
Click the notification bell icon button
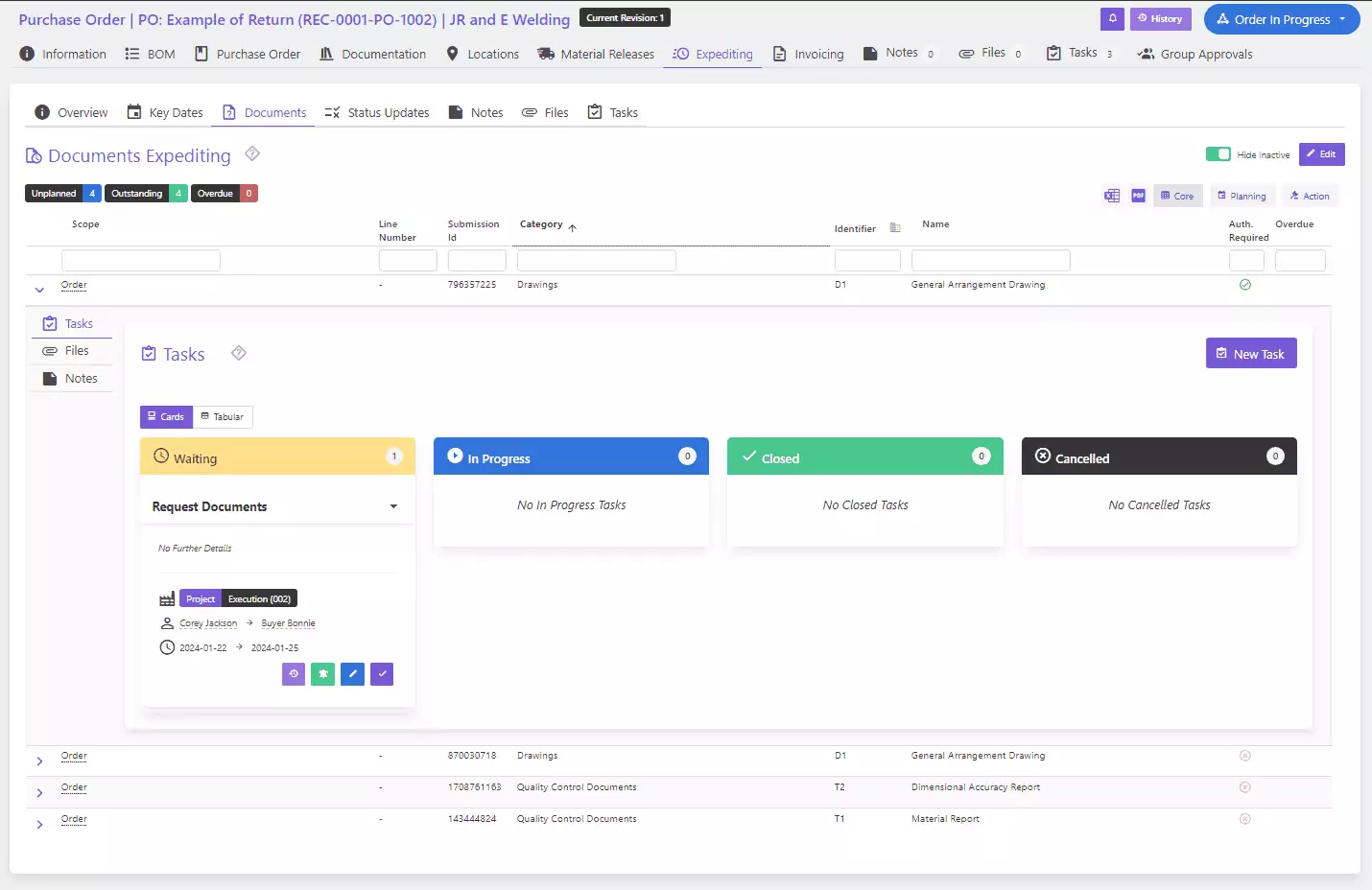click(x=1112, y=18)
